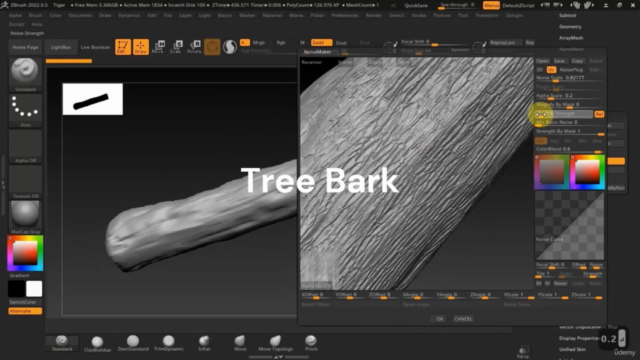The image size is (640, 360).
Task: Open the MatCap Gray material selector
Action: [25, 218]
